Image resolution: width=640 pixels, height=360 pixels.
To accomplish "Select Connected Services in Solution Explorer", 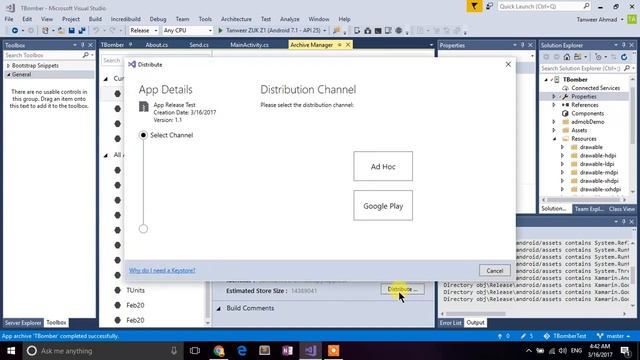I will [x=596, y=88].
